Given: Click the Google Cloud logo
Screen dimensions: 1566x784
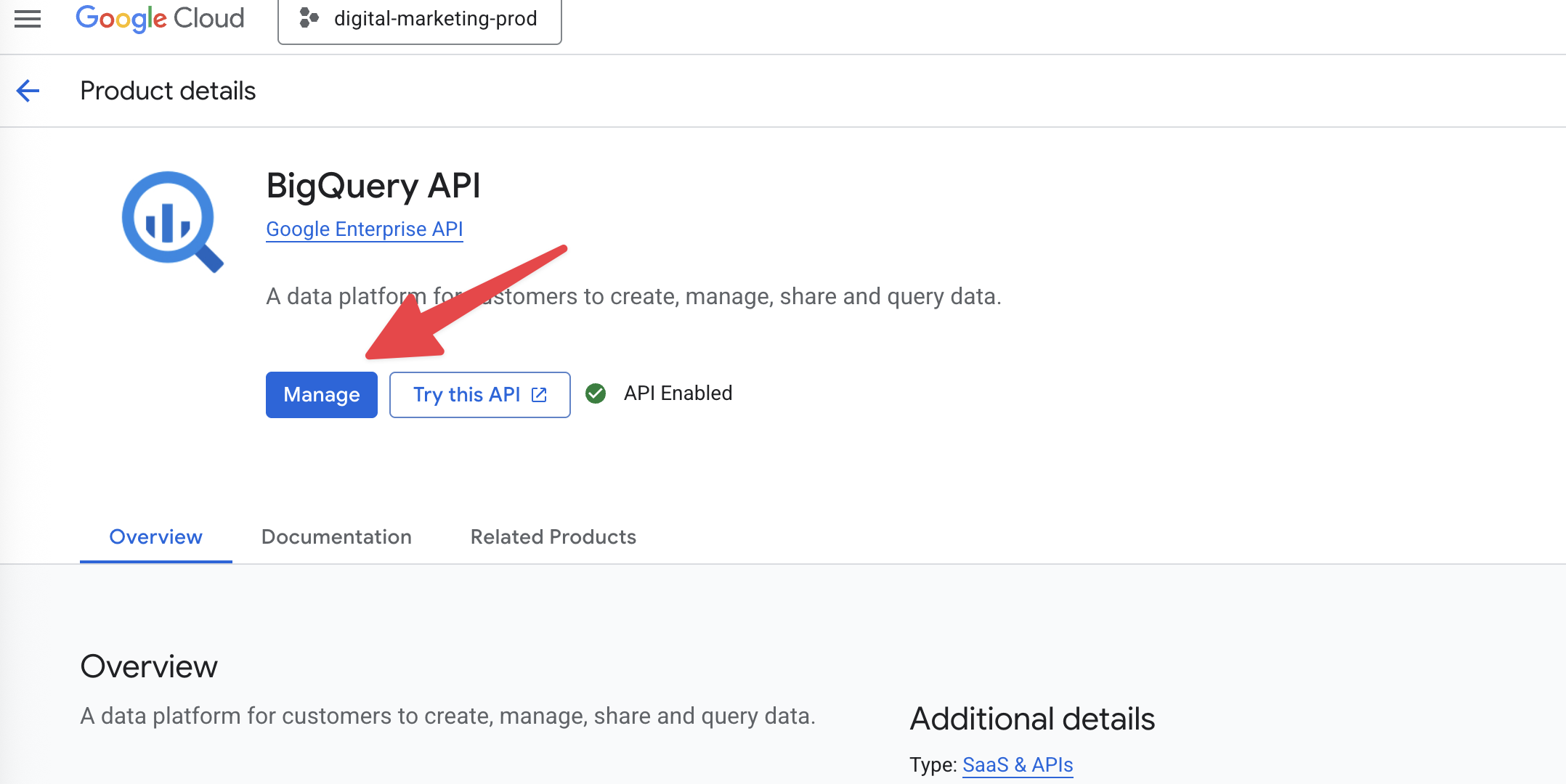Looking at the screenshot, I should pos(160,18).
